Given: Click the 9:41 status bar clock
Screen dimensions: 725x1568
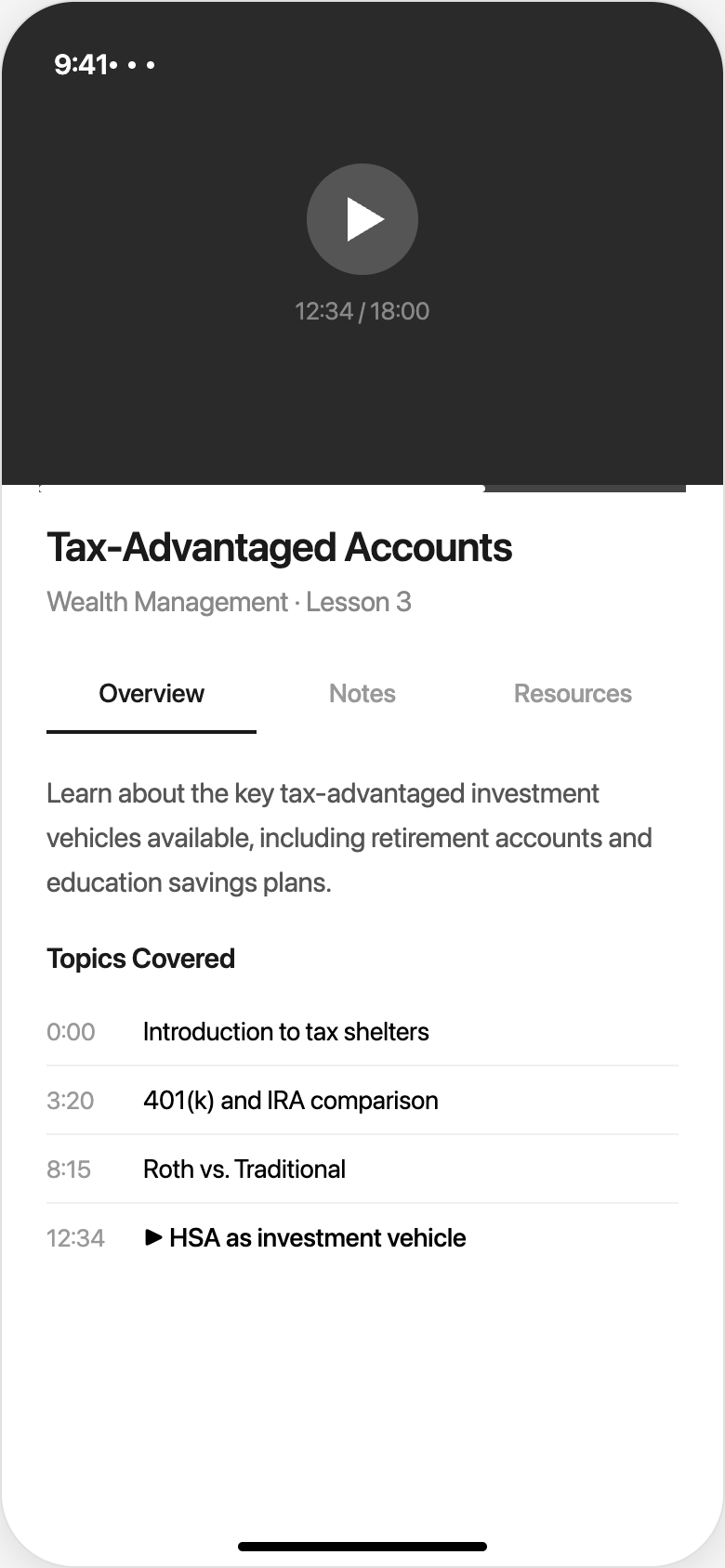Looking at the screenshot, I should (x=81, y=64).
